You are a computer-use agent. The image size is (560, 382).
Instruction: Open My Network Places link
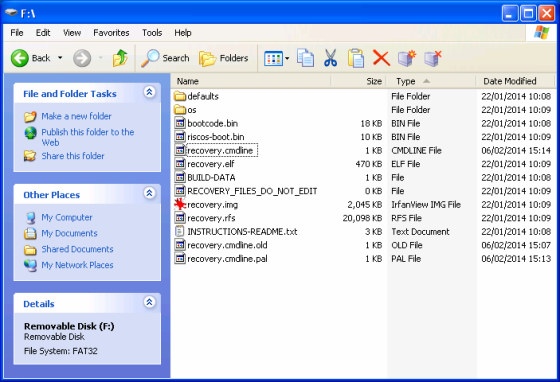(77, 265)
